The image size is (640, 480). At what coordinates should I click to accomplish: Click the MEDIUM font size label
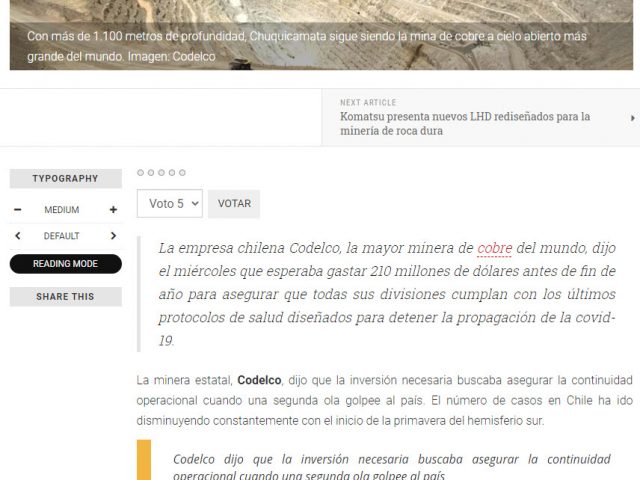click(62, 210)
